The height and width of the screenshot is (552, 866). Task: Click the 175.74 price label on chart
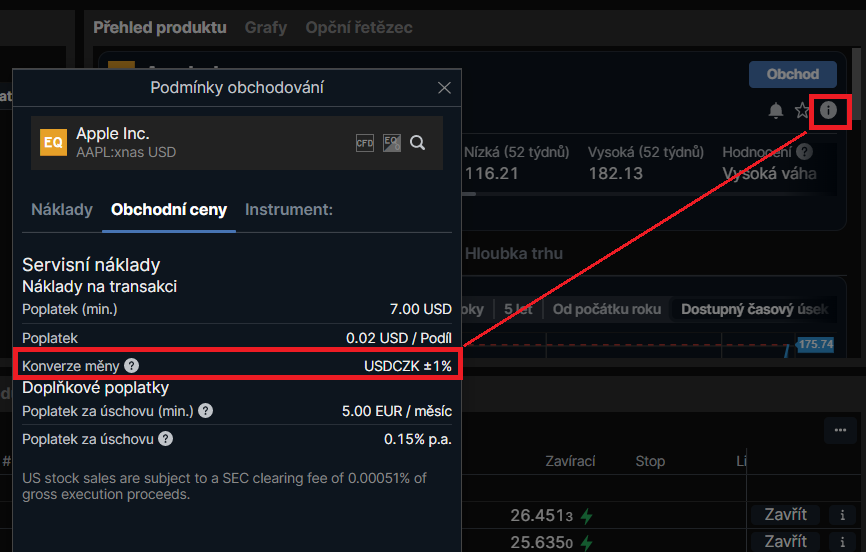[x=815, y=344]
